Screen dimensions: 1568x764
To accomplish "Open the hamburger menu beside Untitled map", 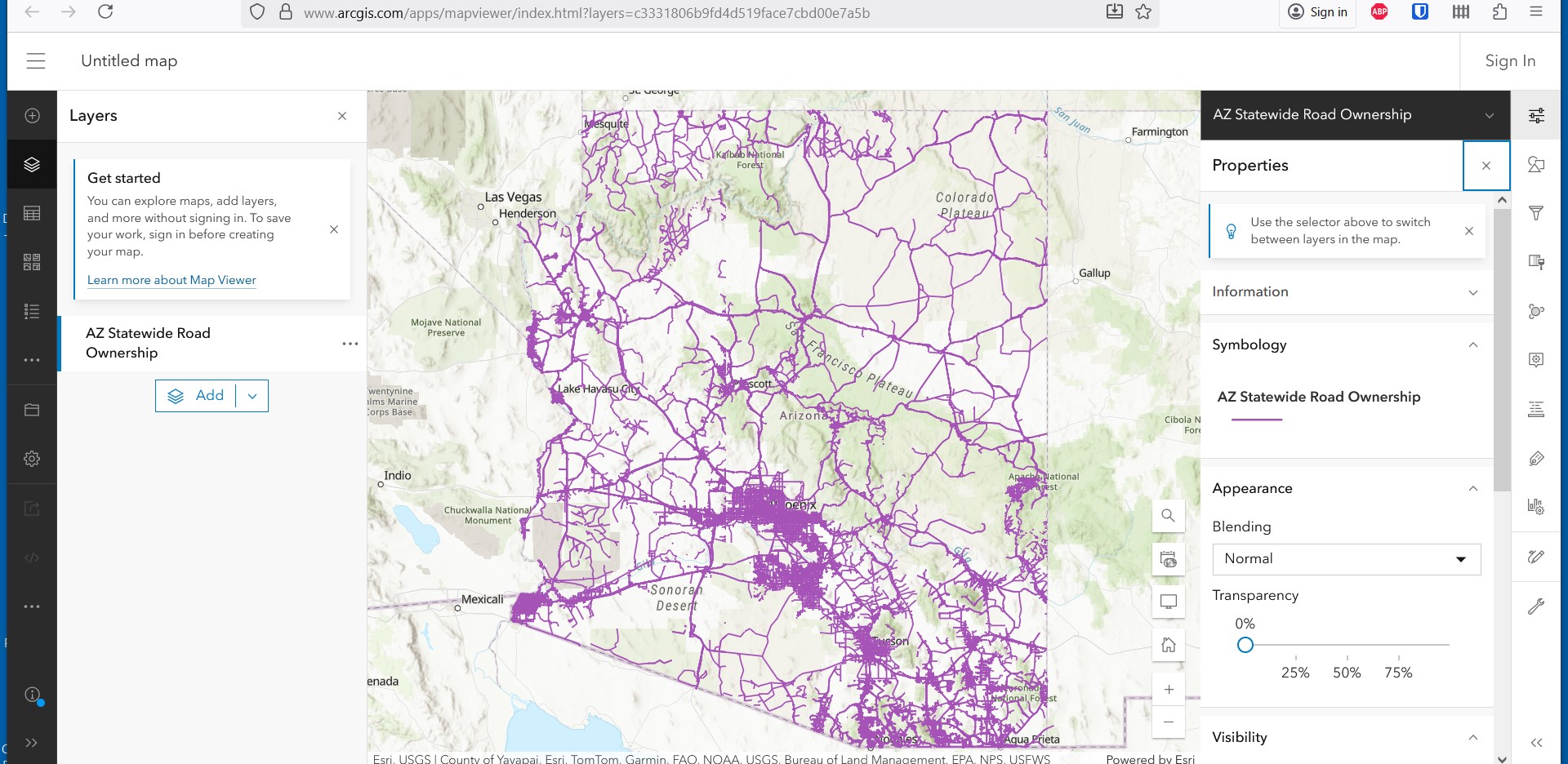I will tap(36, 61).
